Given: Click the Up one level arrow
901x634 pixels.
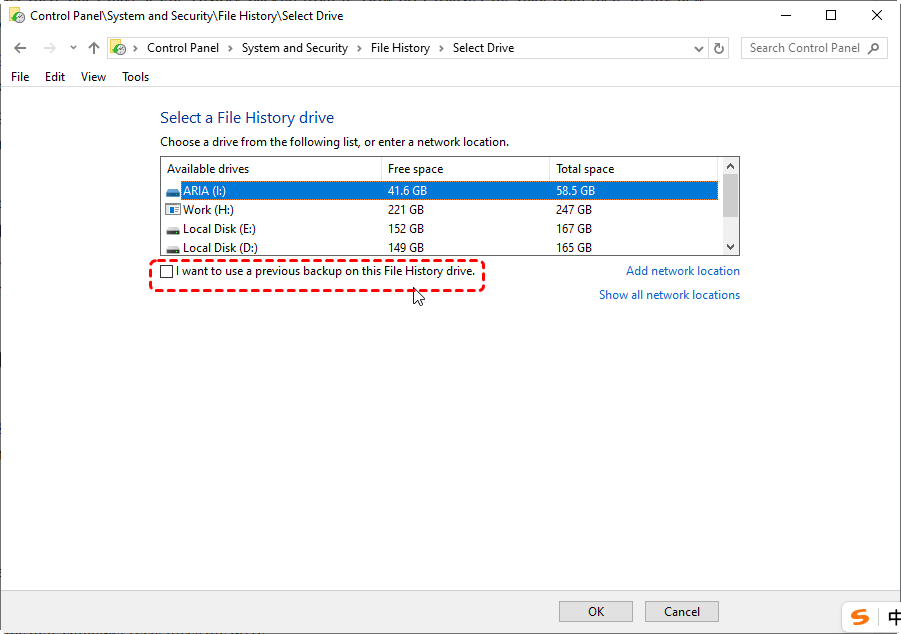Looking at the screenshot, I should tap(94, 48).
